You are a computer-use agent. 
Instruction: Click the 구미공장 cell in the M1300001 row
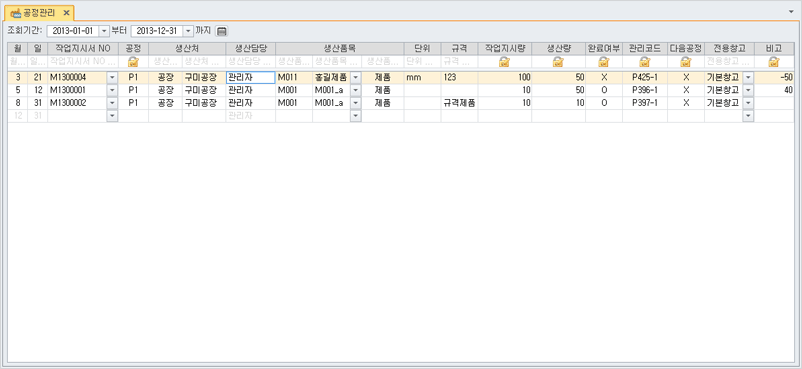[204, 91]
